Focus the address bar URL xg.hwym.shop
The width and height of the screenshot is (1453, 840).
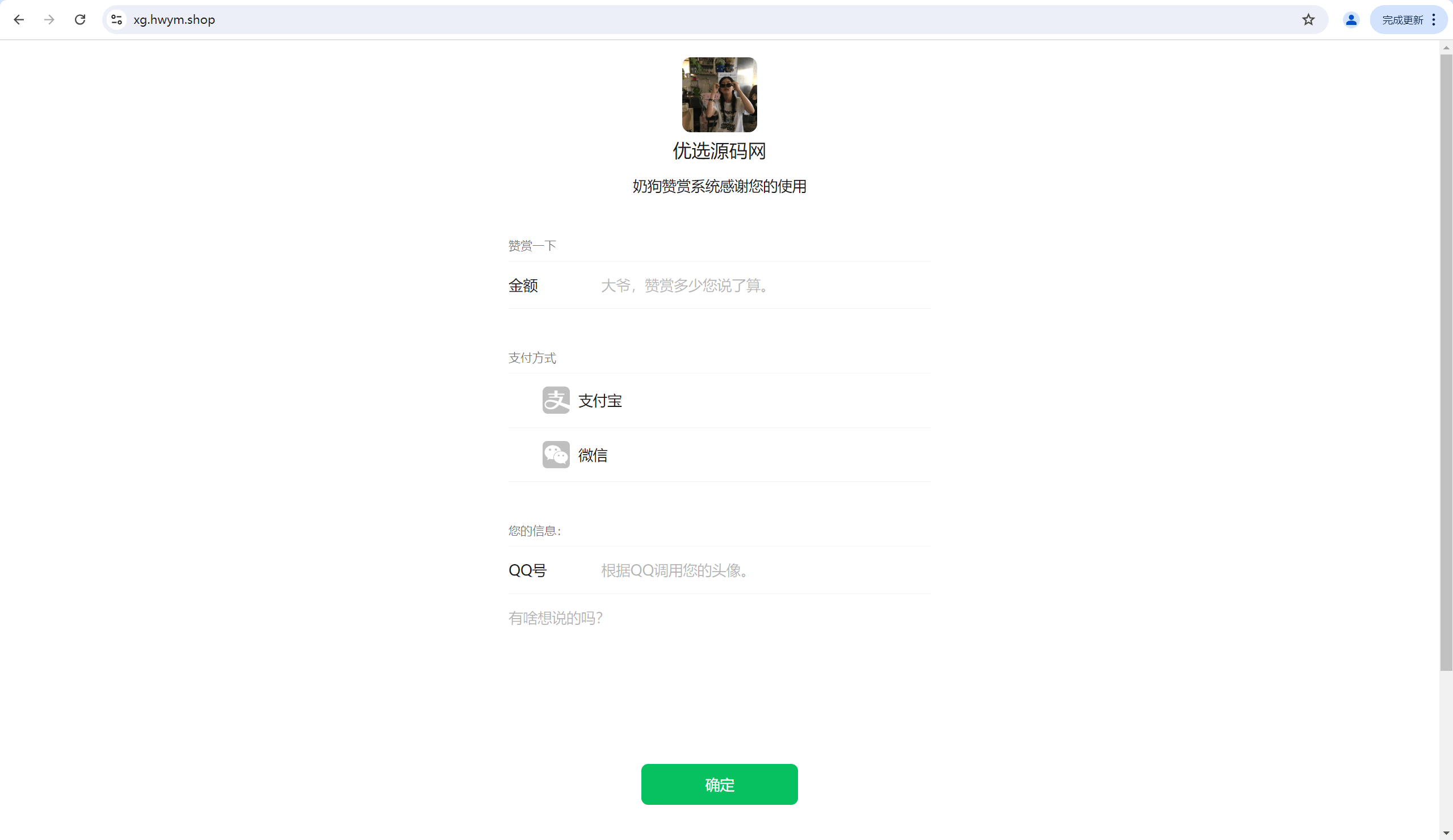pos(174,20)
